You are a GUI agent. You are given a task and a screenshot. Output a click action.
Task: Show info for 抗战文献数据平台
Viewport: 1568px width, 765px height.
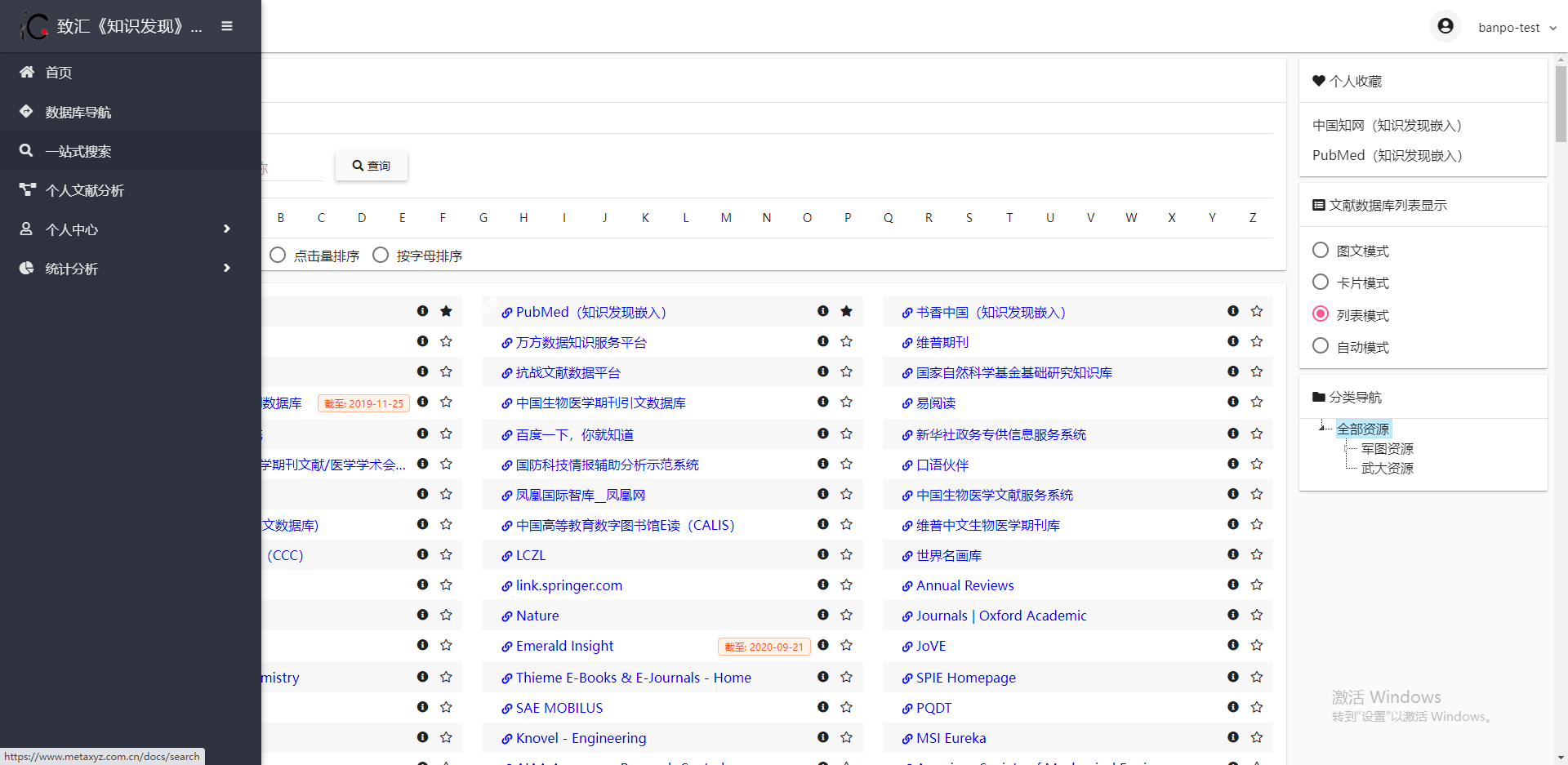[x=823, y=371]
